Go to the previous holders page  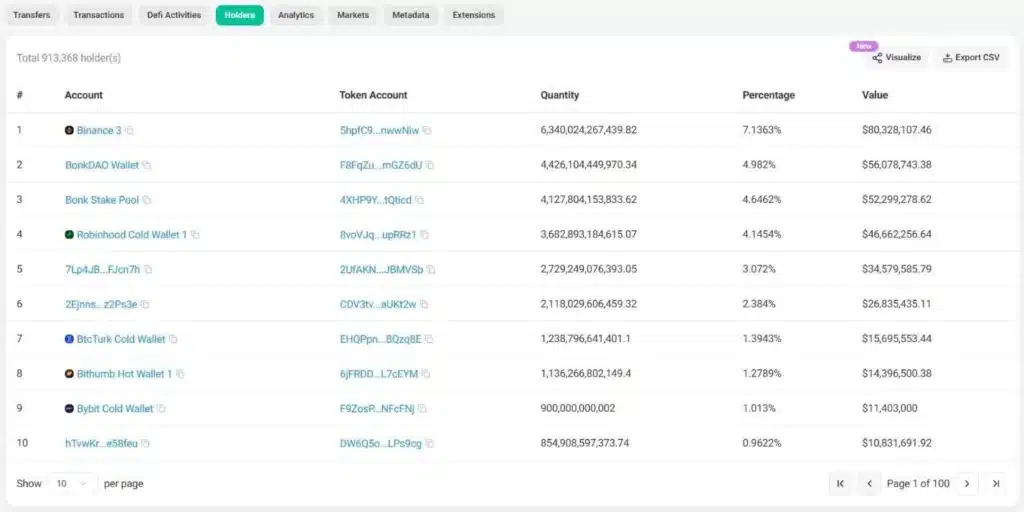(x=869, y=483)
